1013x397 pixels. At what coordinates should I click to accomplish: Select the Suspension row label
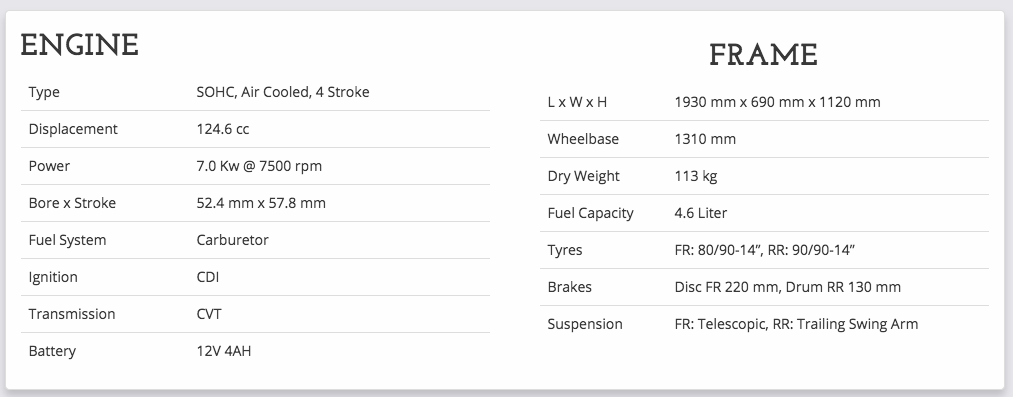tap(585, 324)
